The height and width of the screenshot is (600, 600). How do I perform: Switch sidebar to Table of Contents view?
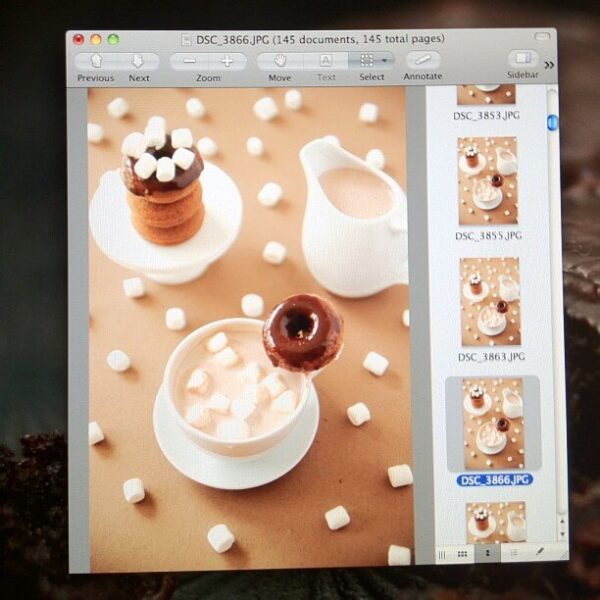pyautogui.click(x=514, y=553)
